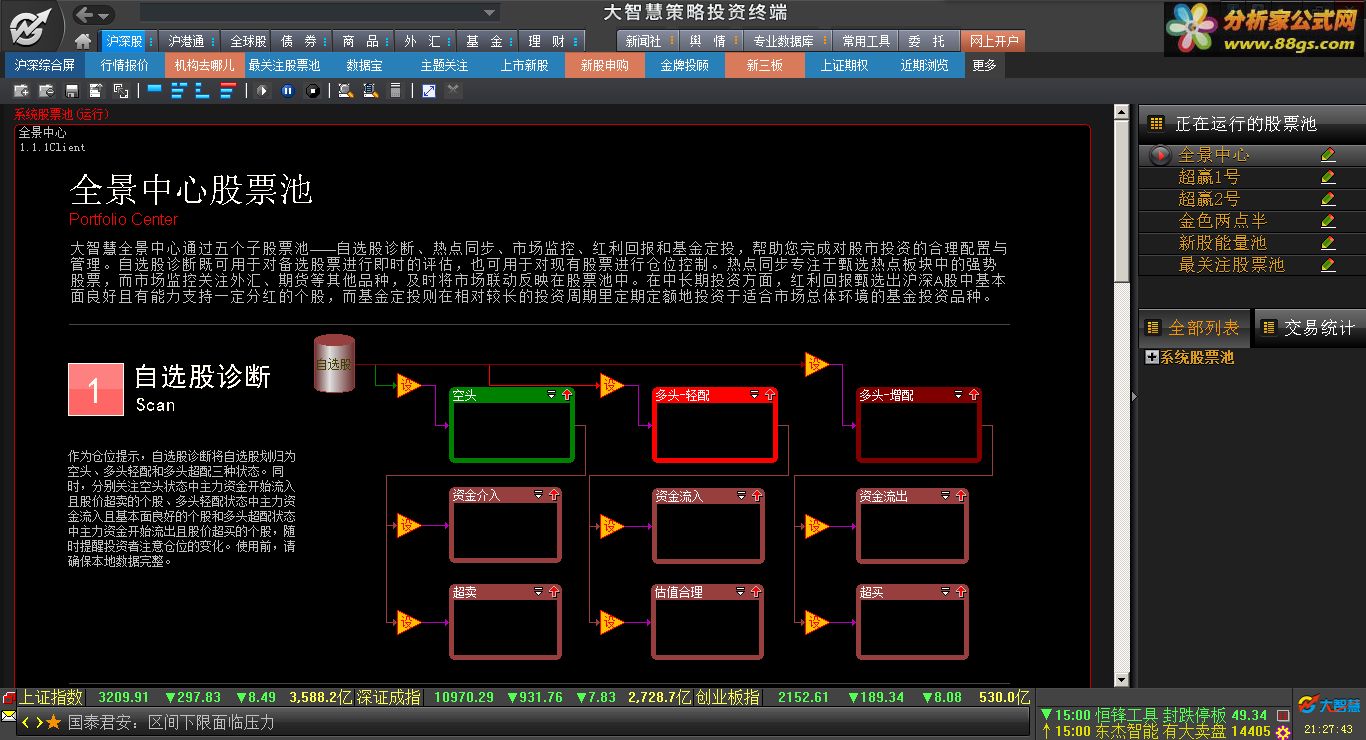Screen dimensions: 1366x740
Task: Click the red play icon beside 全景中心
Action: [x=1160, y=155]
